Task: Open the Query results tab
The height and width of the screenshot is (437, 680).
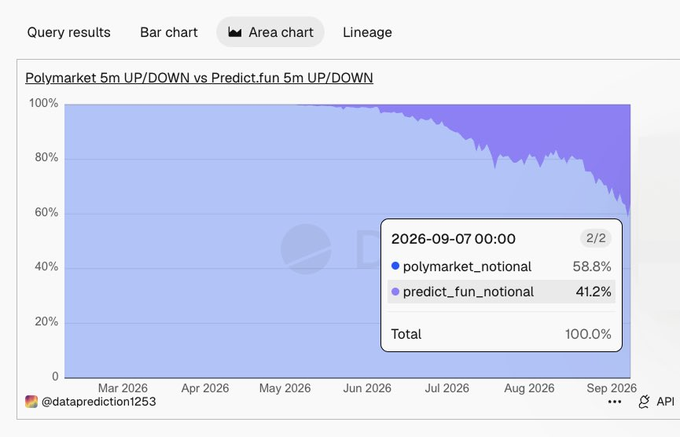Action: (x=69, y=33)
